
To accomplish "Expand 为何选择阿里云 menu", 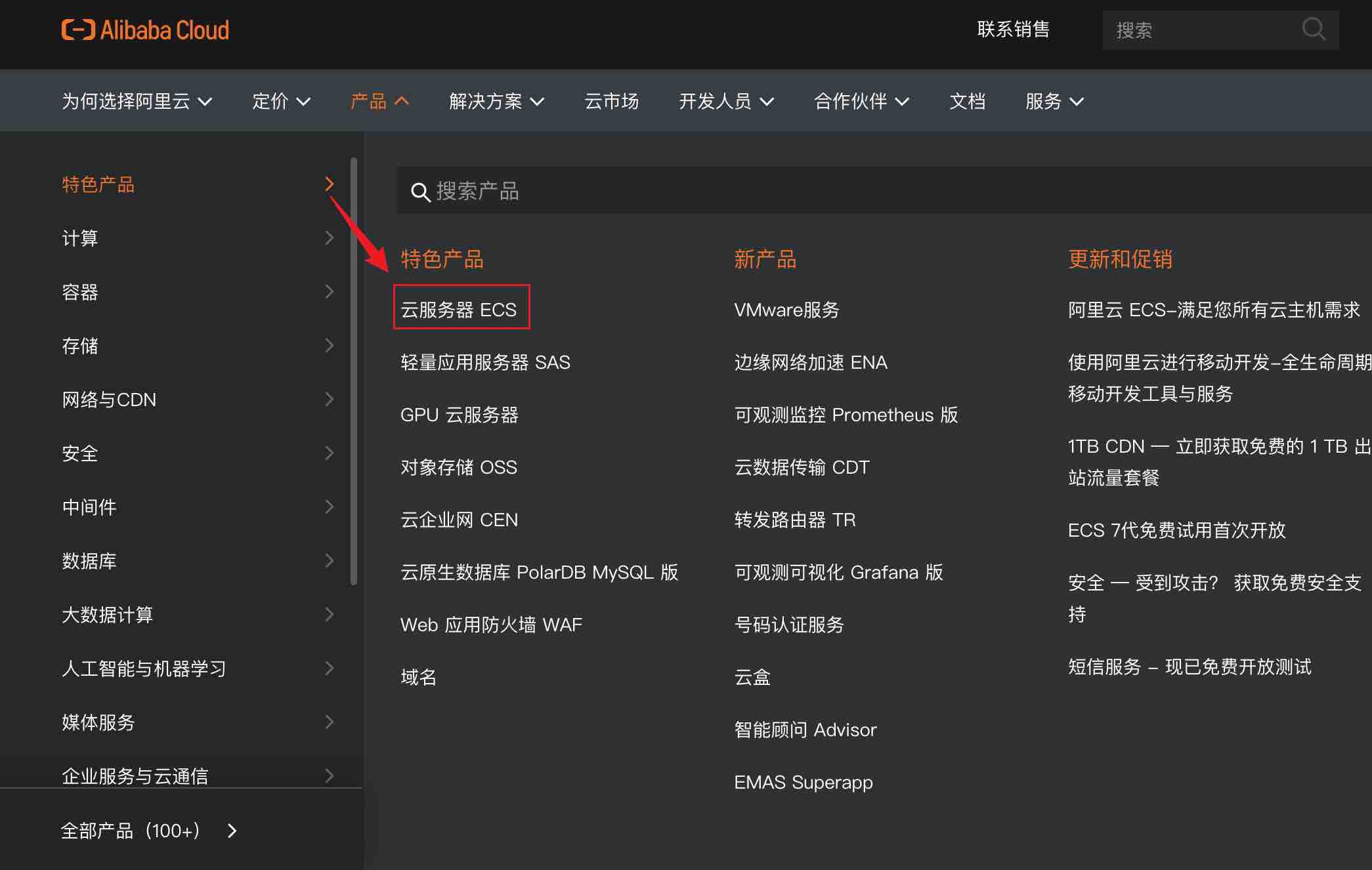I will (137, 101).
